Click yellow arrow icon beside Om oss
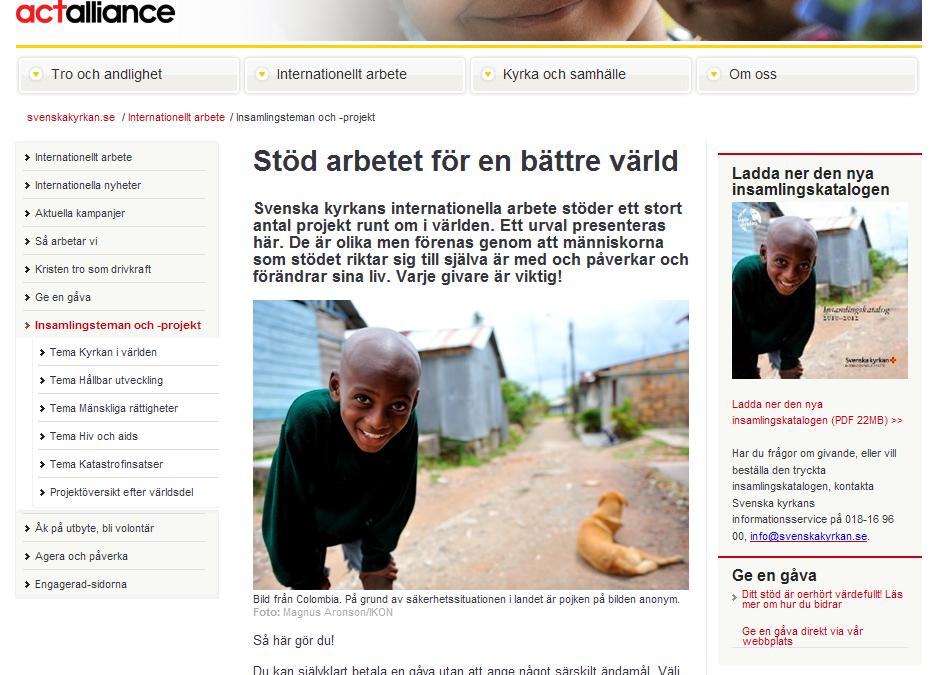This screenshot has height=675, width=940. (x=713, y=74)
